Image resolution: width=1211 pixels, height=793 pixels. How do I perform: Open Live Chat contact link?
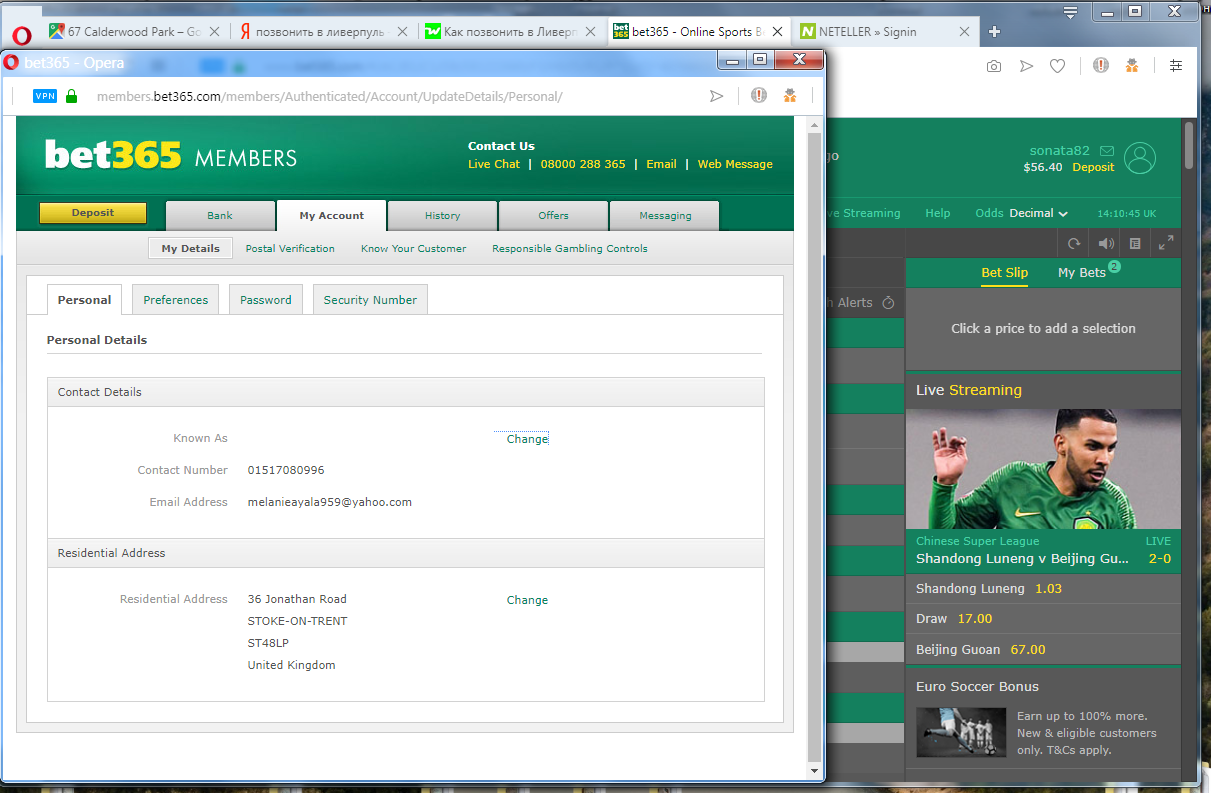494,164
